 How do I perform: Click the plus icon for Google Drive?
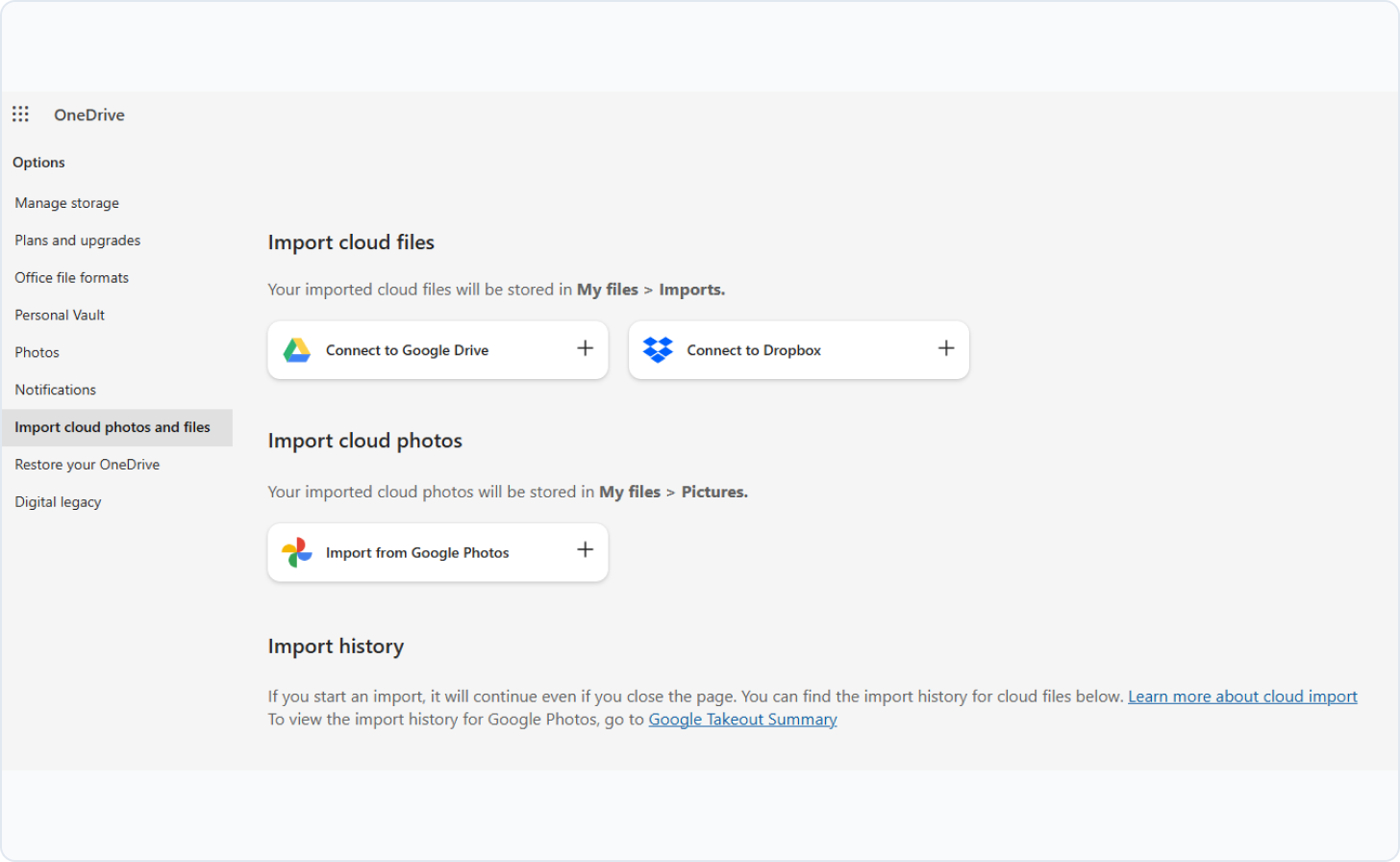[585, 348]
